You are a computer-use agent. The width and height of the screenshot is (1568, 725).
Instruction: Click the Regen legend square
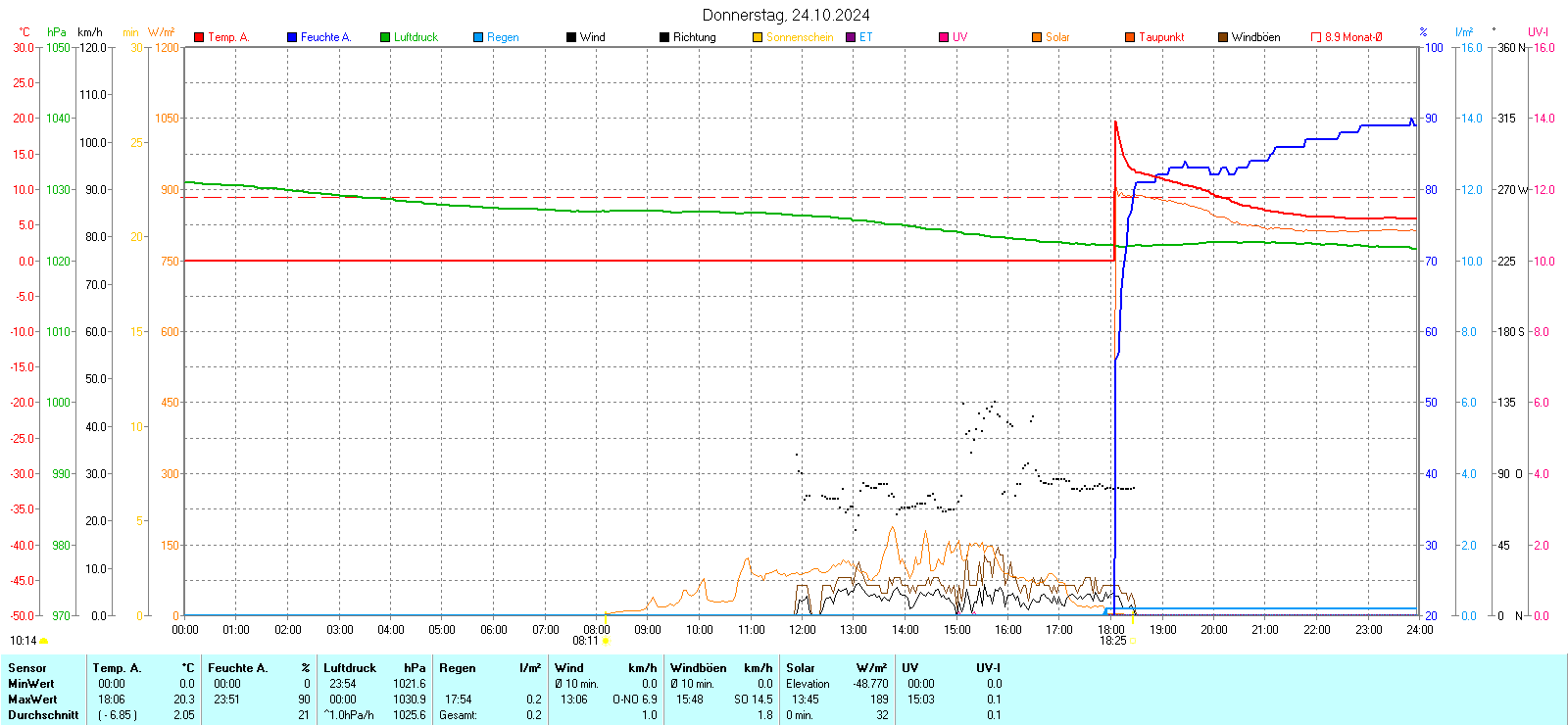478,37
